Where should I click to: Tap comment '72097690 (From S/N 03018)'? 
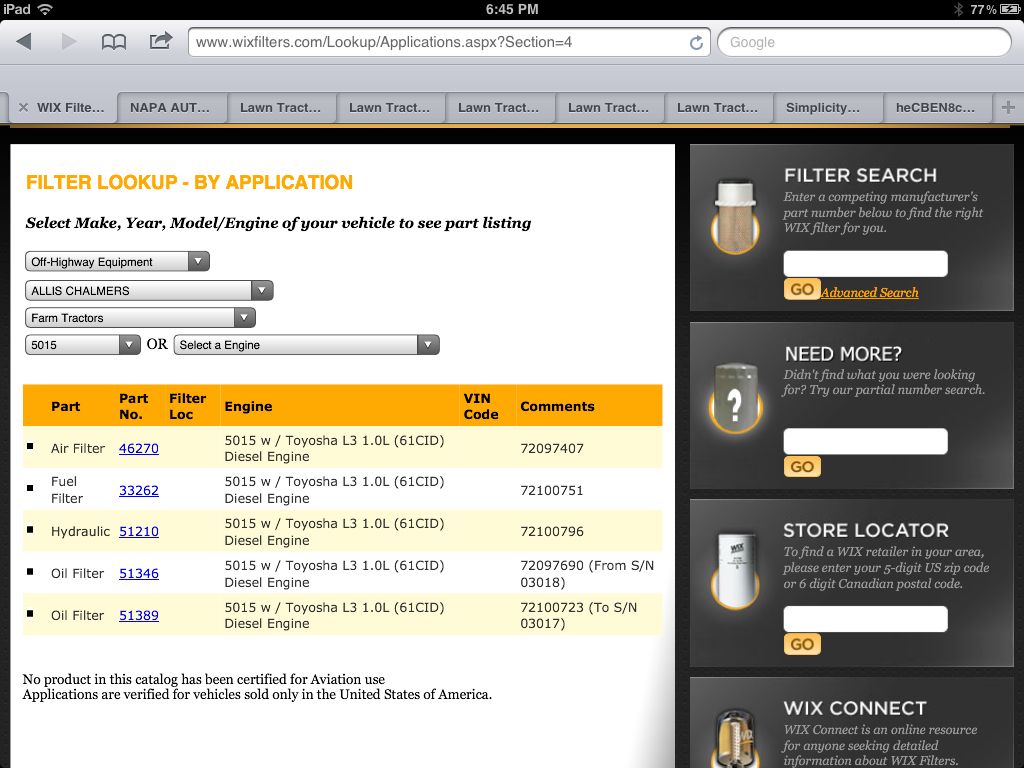[x=587, y=574]
